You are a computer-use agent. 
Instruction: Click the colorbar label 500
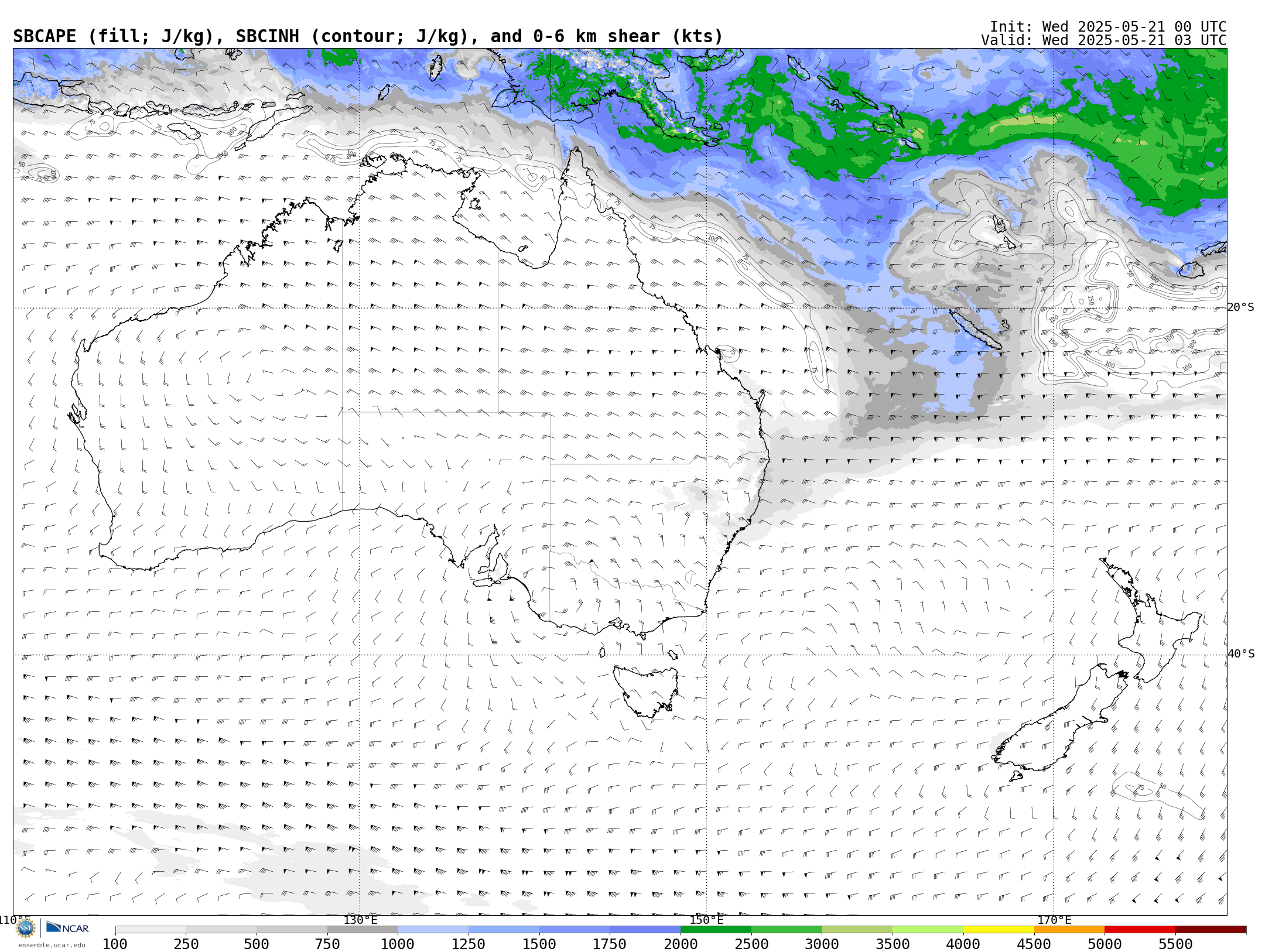[x=257, y=944]
